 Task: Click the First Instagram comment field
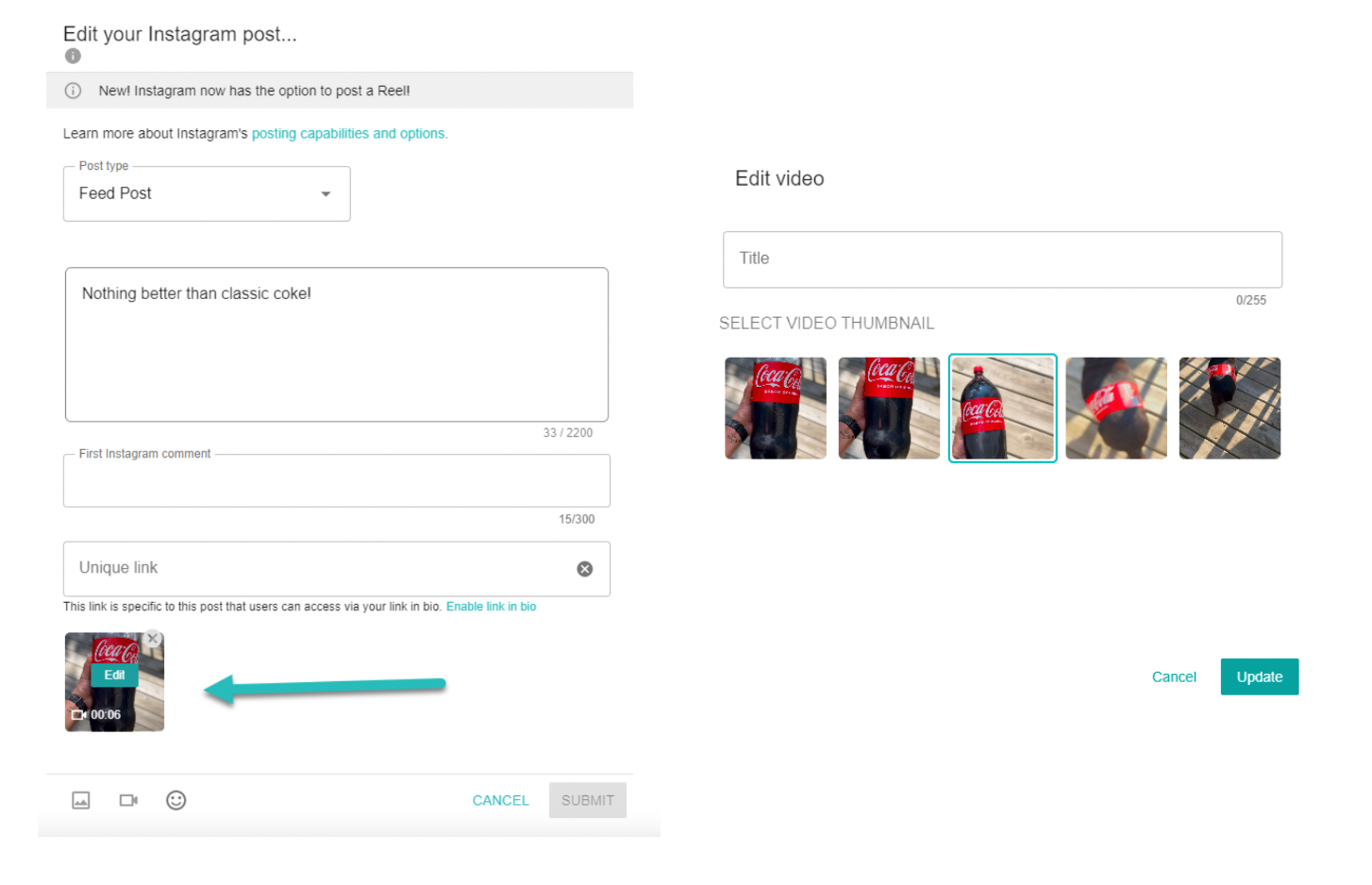337,481
